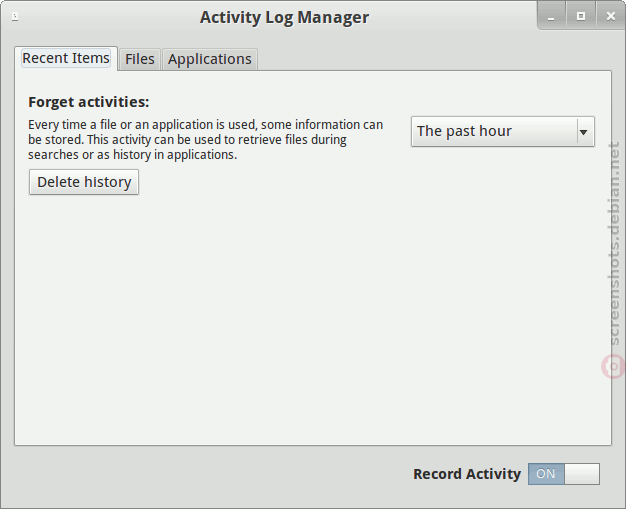Screen dimensions: 626x509
Task: Toggle the Record Activity switch off
Action: pos(564,474)
